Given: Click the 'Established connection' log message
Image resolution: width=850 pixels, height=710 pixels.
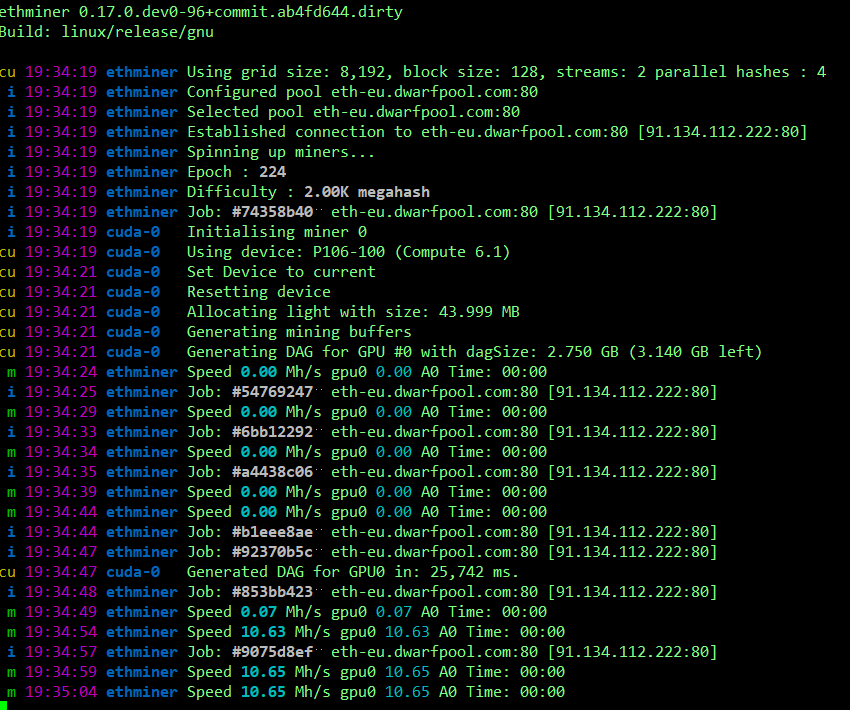Looking at the screenshot, I should [496, 132].
